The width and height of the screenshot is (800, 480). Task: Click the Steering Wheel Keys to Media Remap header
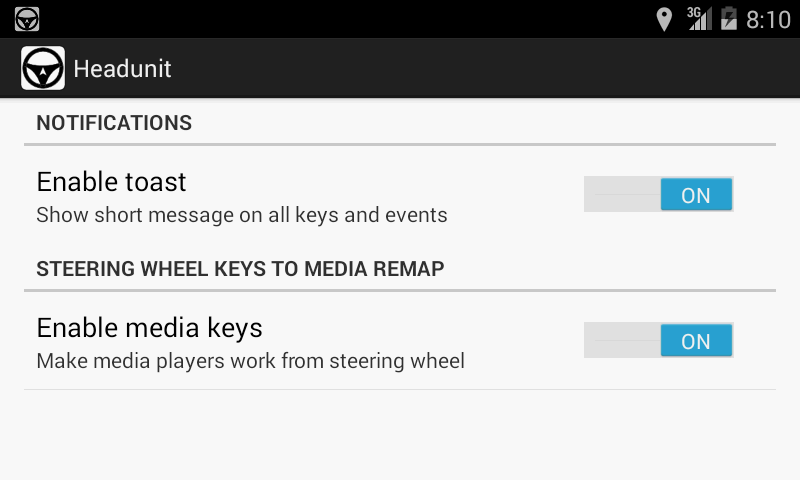(x=240, y=269)
